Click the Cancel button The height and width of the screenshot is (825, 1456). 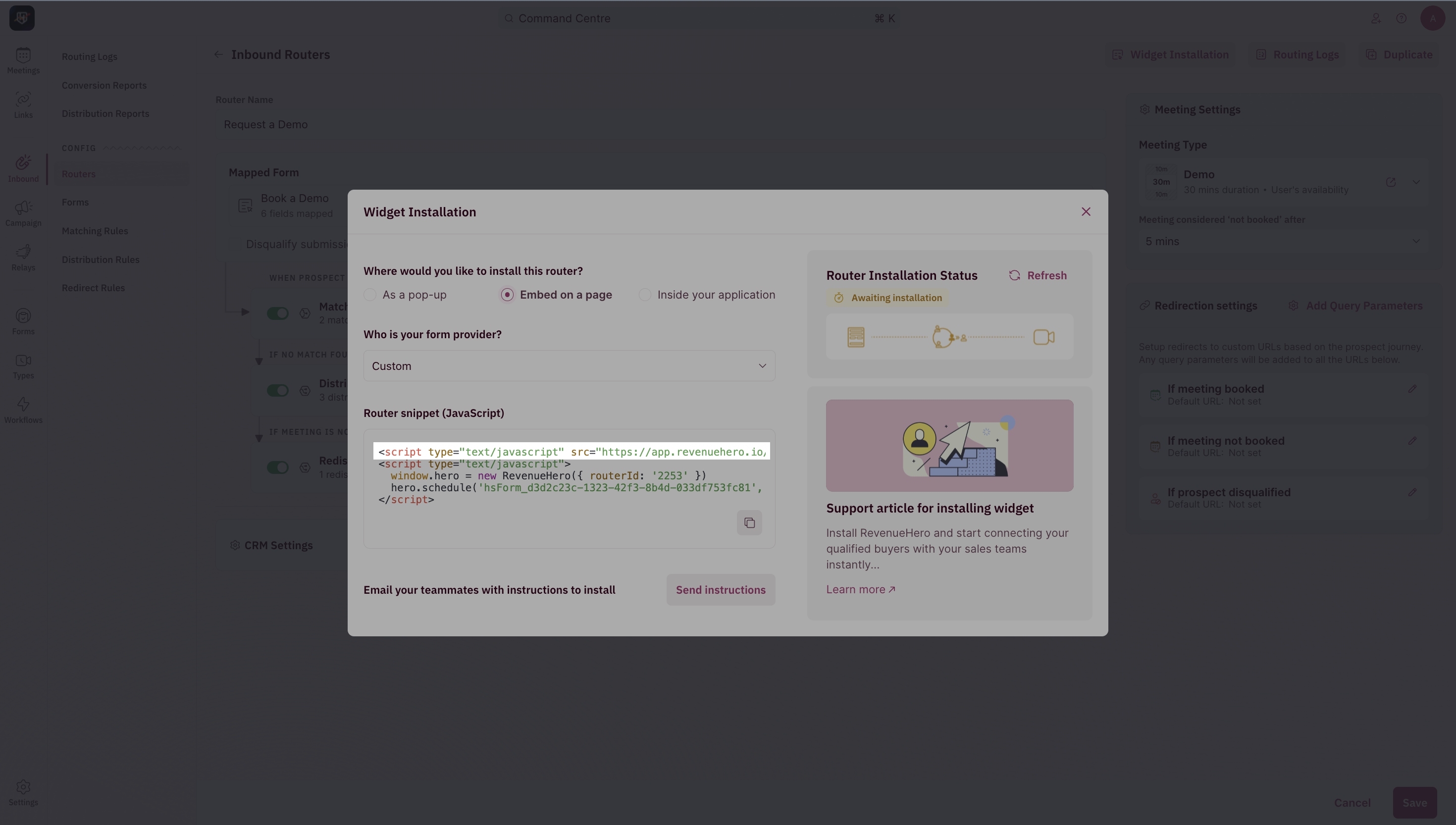(1352, 803)
